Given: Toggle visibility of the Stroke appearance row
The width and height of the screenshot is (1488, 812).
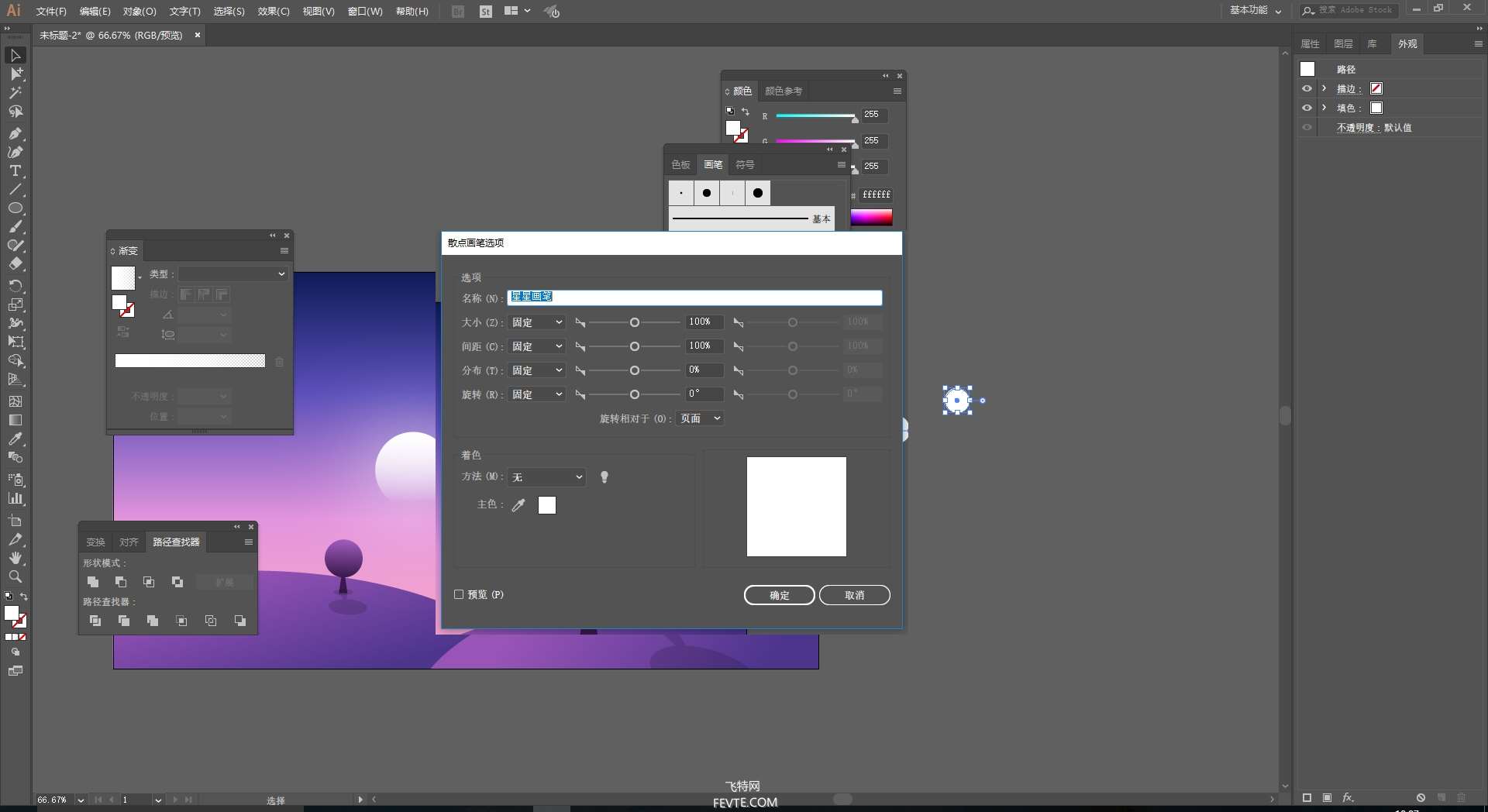Looking at the screenshot, I should [x=1307, y=89].
